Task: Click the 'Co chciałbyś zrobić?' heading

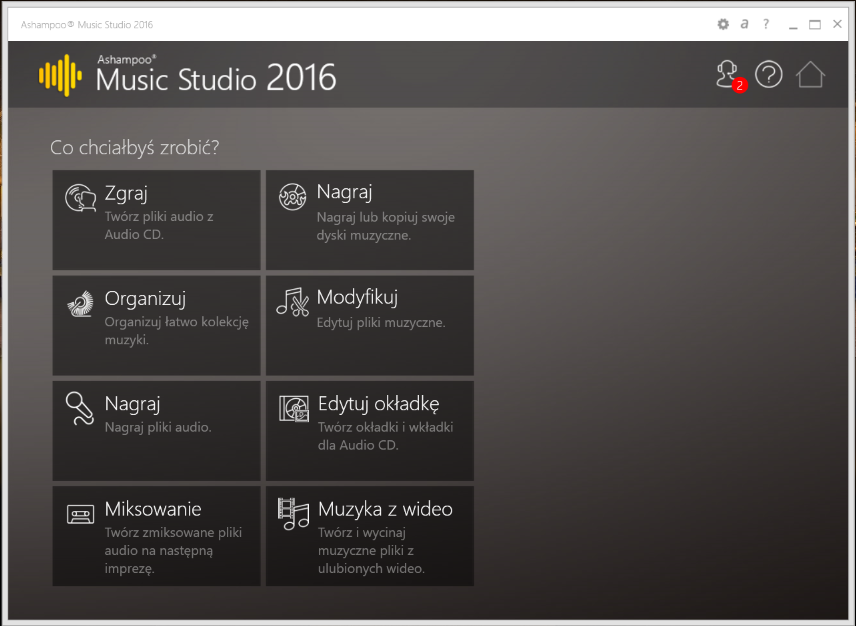Action: pyautogui.click(x=134, y=147)
